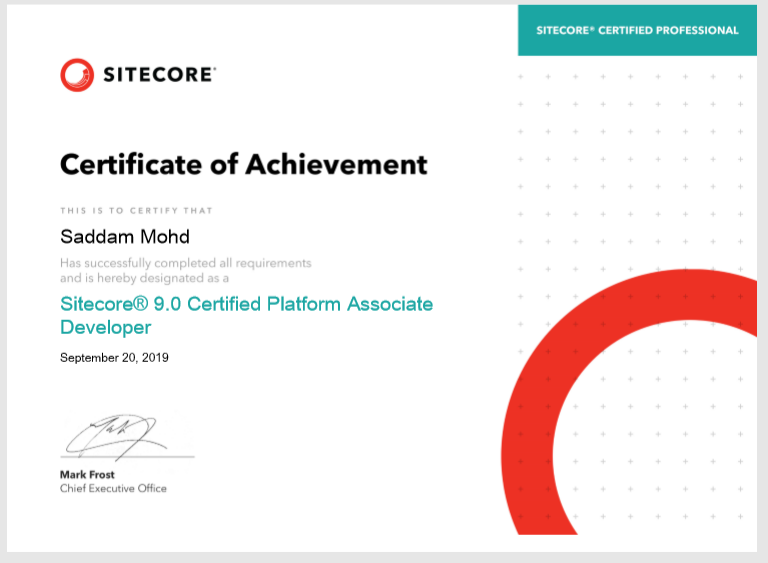768x563 pixels.
Task: Click the 'THIS IS TO CERTIFY THAT' line
Action: [136, 211]
